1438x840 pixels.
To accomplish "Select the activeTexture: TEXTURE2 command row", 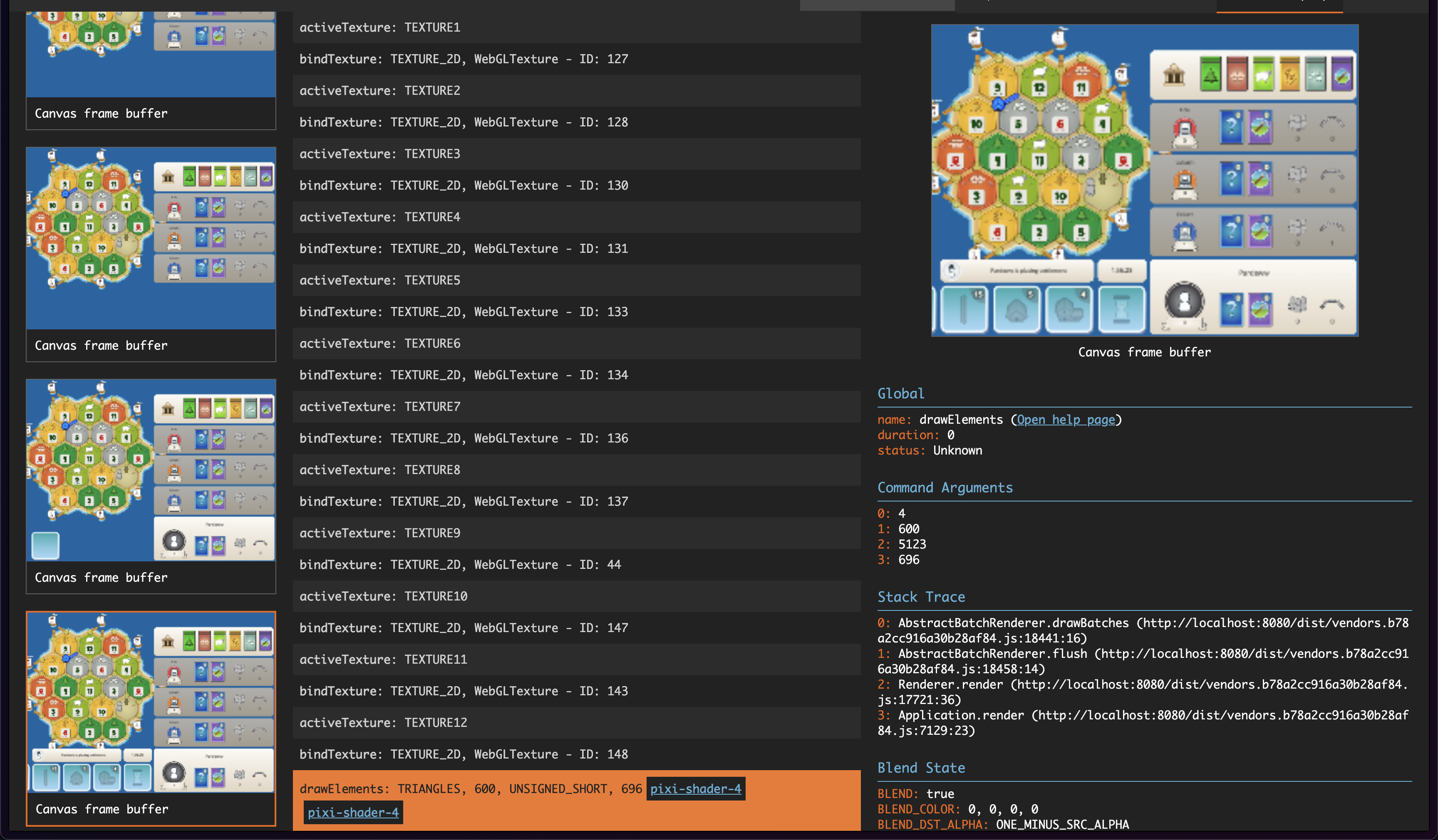I will (x=577, y=91).
